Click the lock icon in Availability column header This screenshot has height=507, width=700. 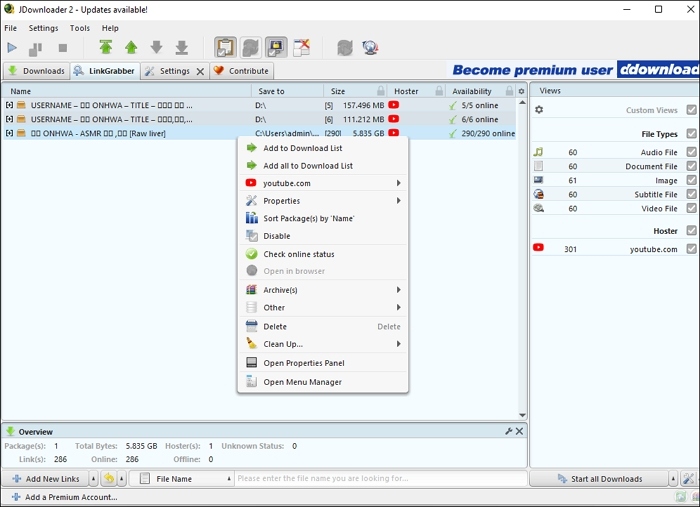point(509,91)
